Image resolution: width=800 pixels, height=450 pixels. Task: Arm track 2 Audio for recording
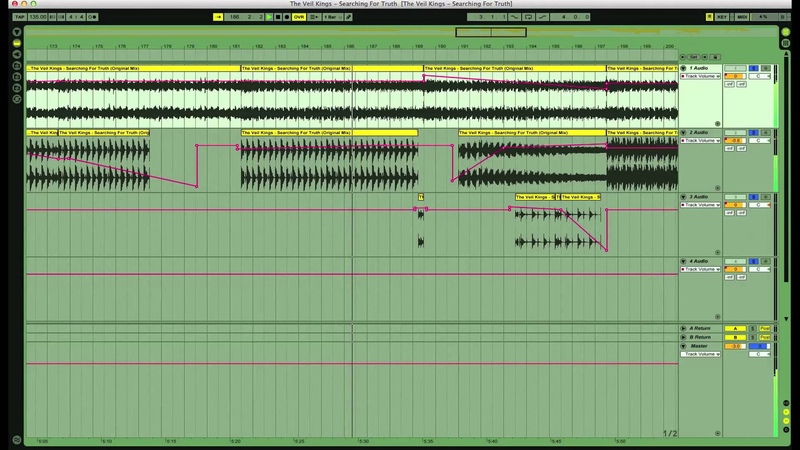[x=765, y=132]
